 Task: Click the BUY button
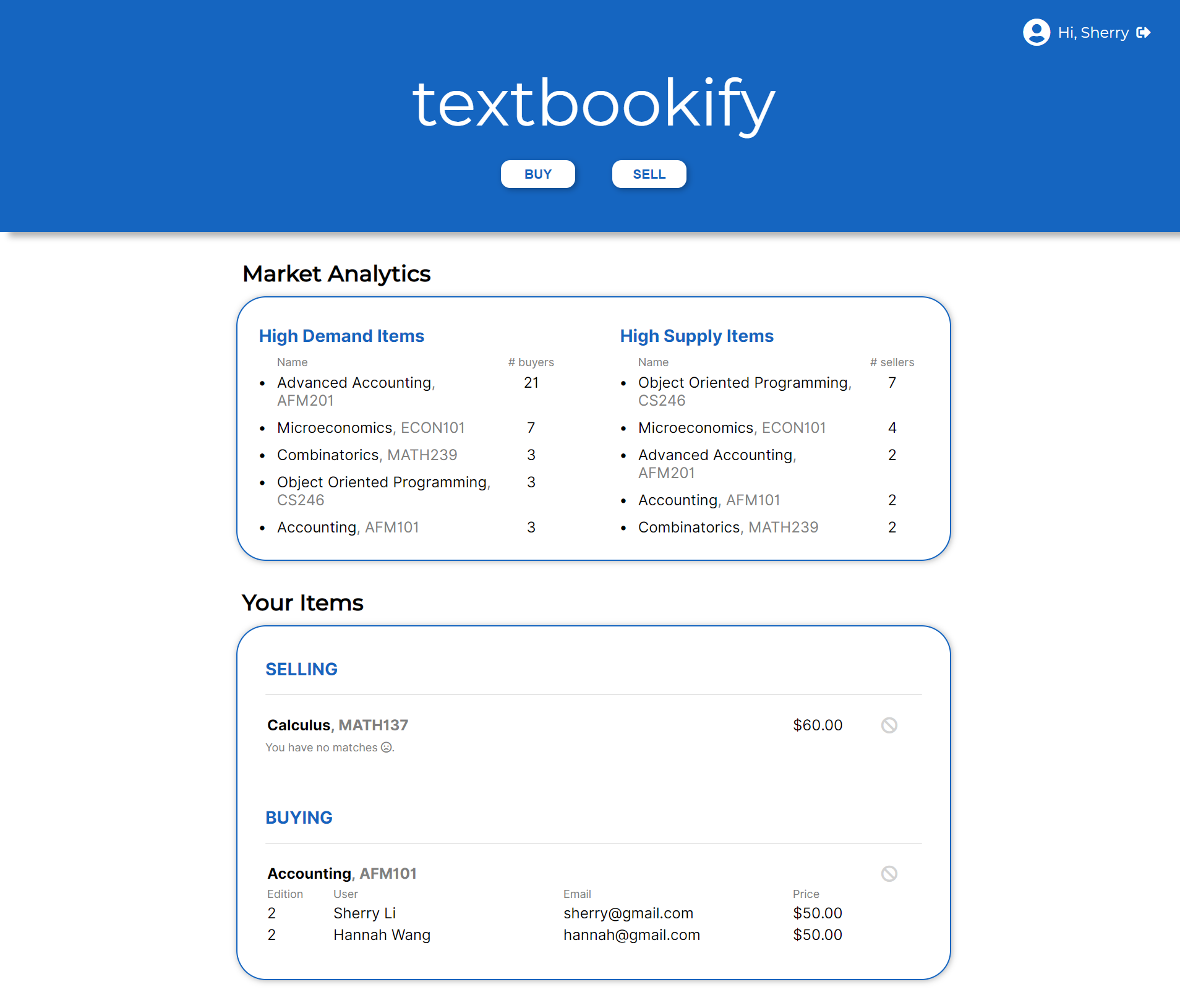coord(537,174)
